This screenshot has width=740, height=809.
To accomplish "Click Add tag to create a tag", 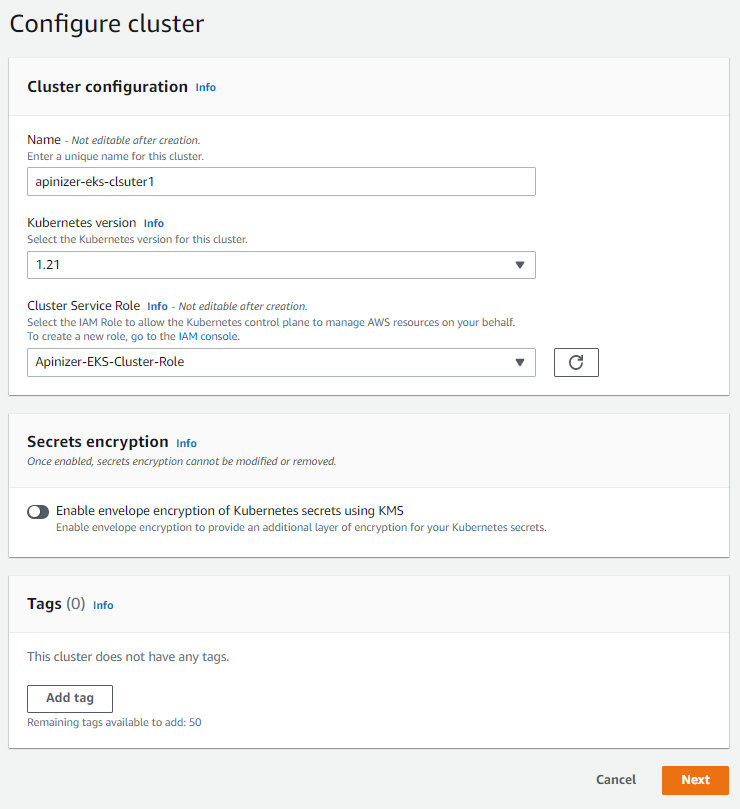I will [x=69, y=698].
